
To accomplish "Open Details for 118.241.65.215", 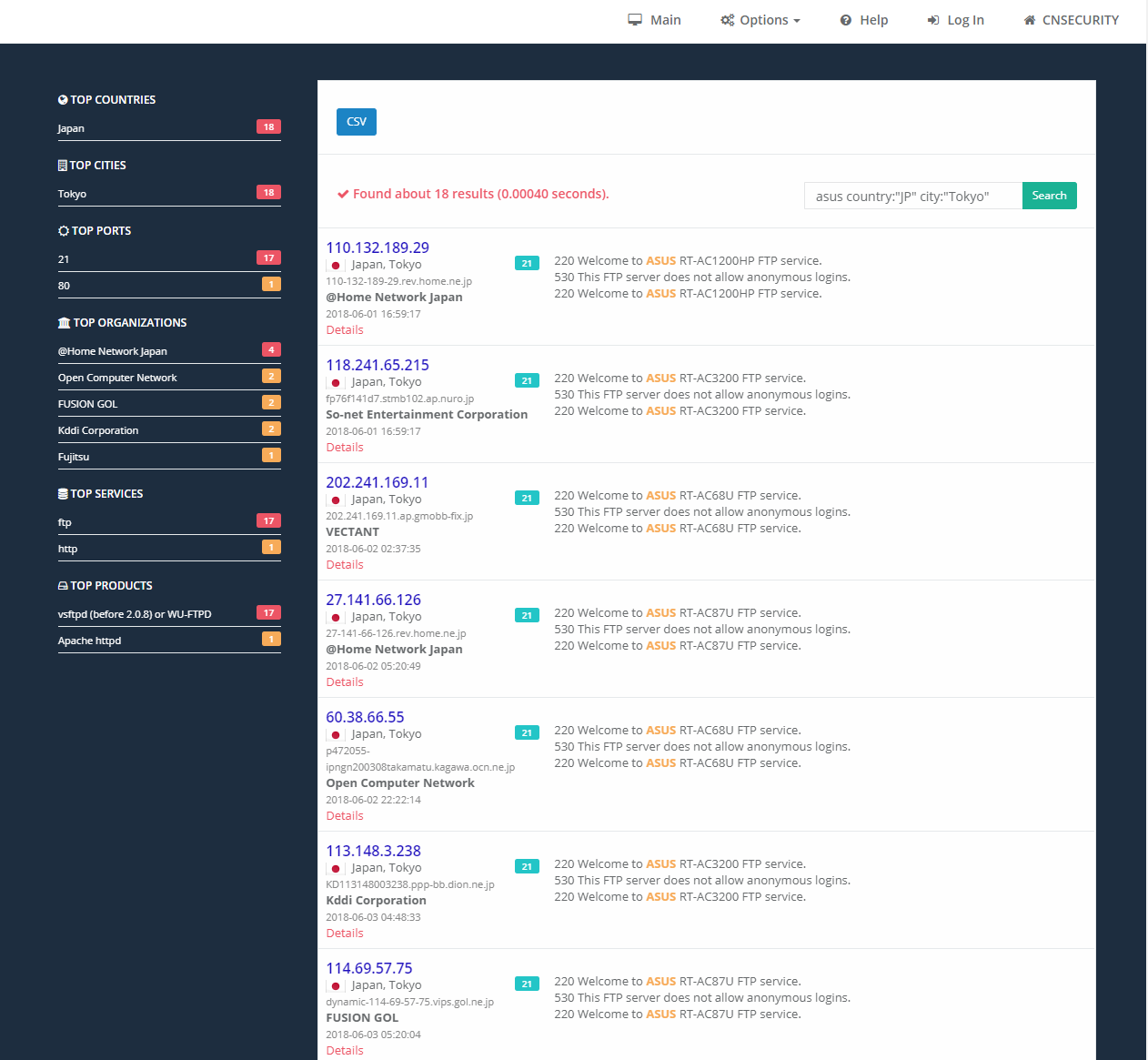I will (345, 448).
